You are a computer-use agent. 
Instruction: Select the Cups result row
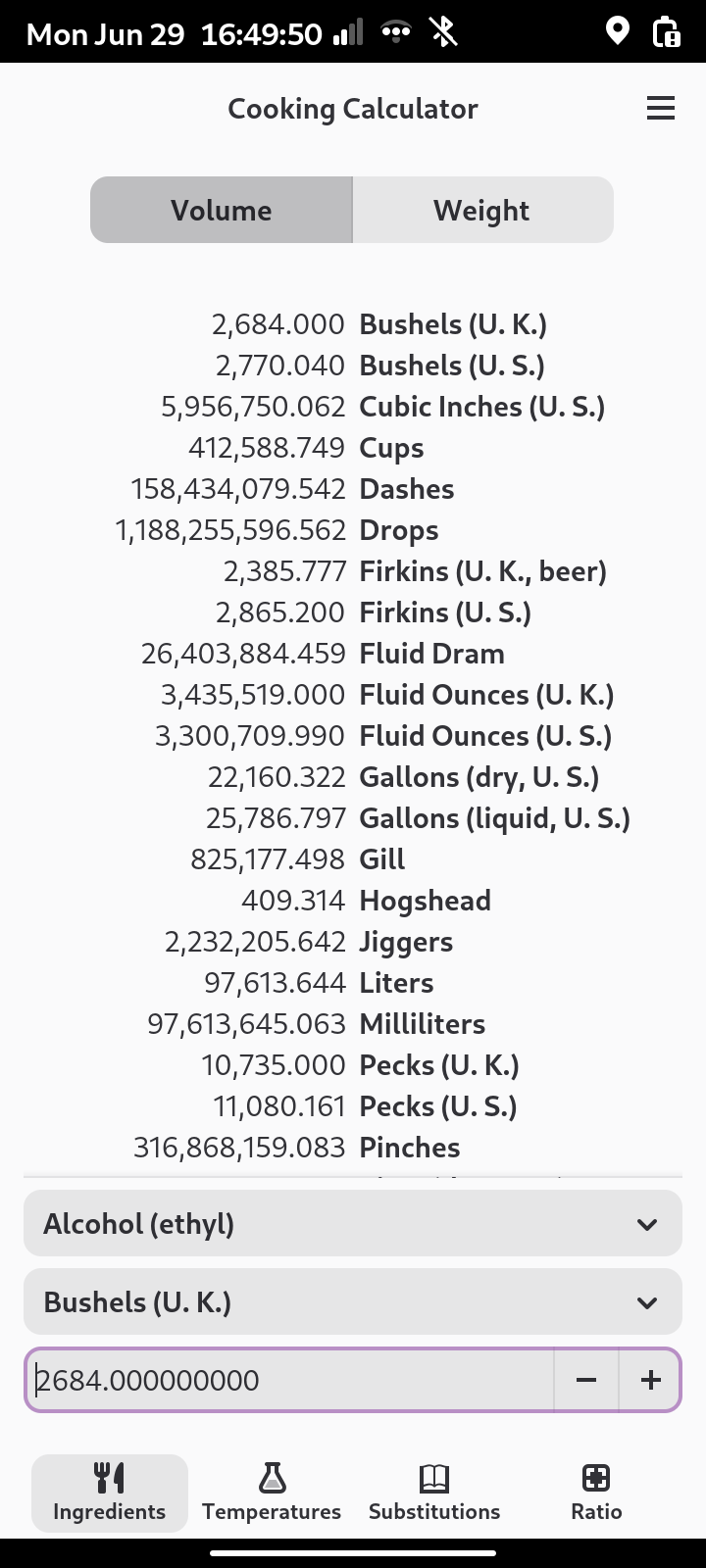353,448
